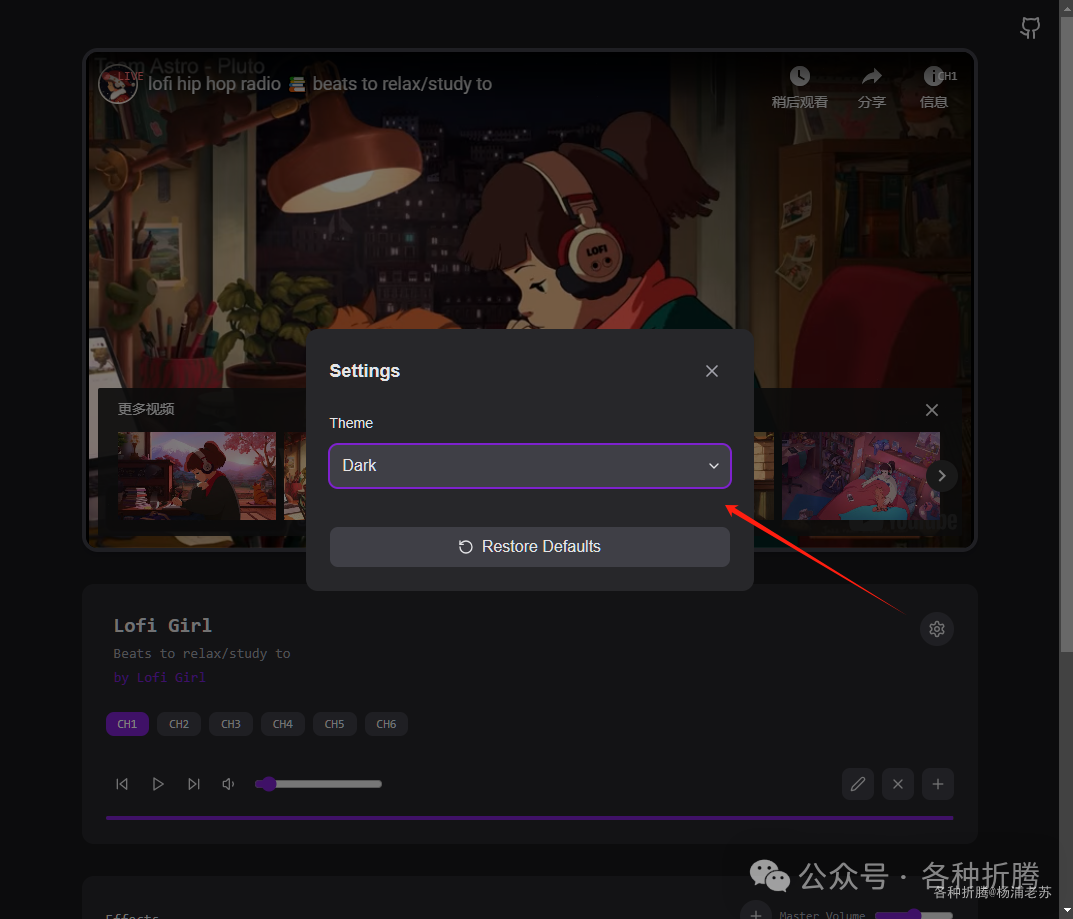Show next suggested videos with chevron
Viewport: 1073px width, 919px height.
click(942, 476)
